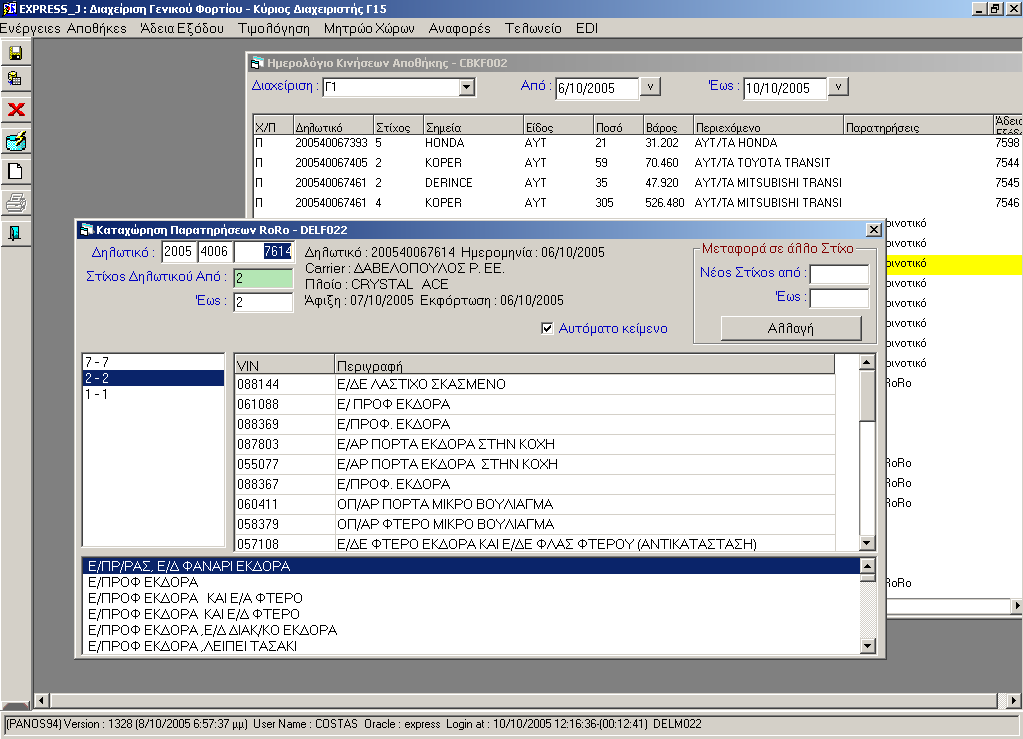This screenshot has width=1023, height=739.
Task: Click the Έως field below Στίχος Δηλωτικού Από
Action: point(264,302)
